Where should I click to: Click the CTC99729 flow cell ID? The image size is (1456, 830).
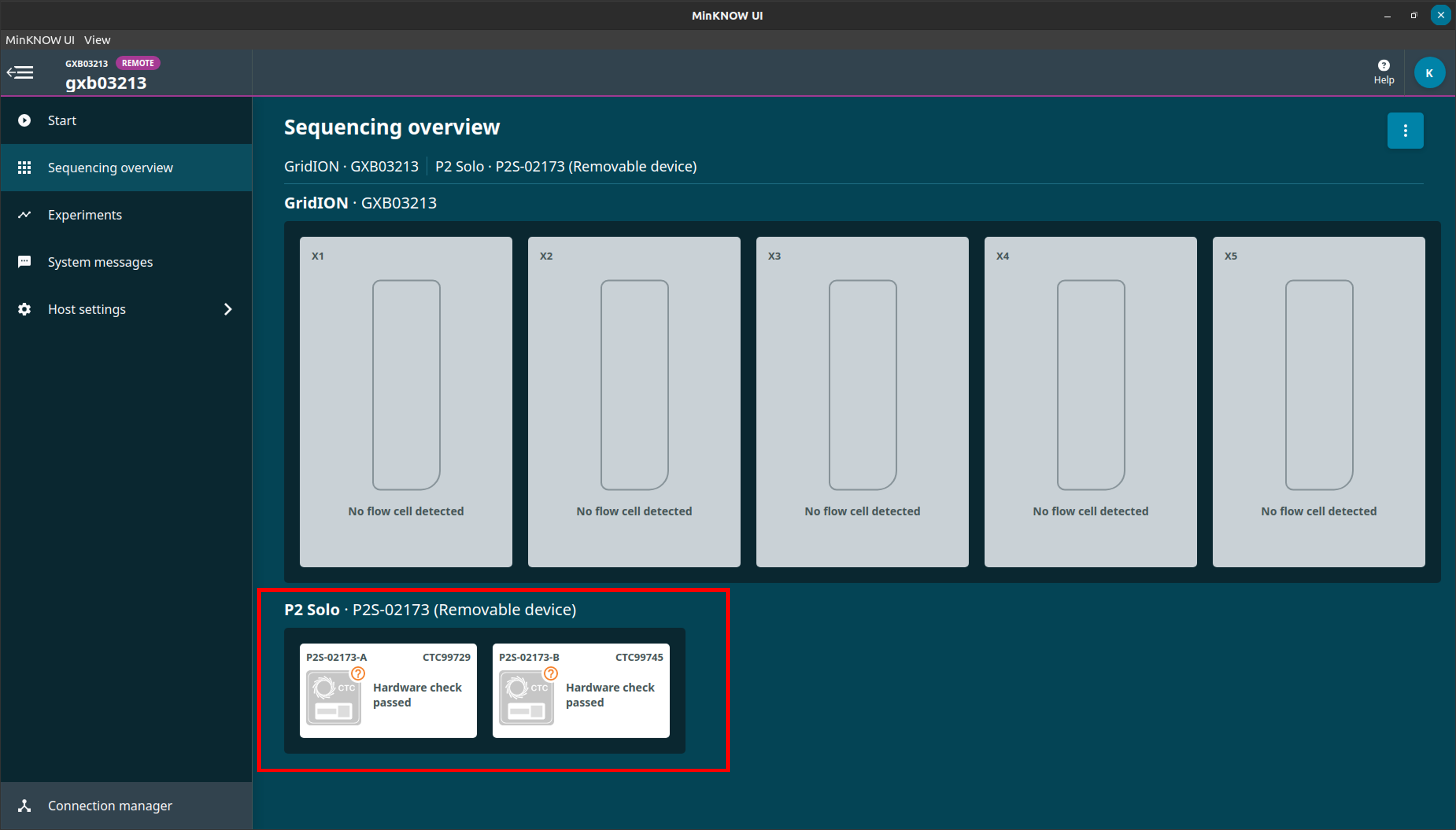[447, 657]
